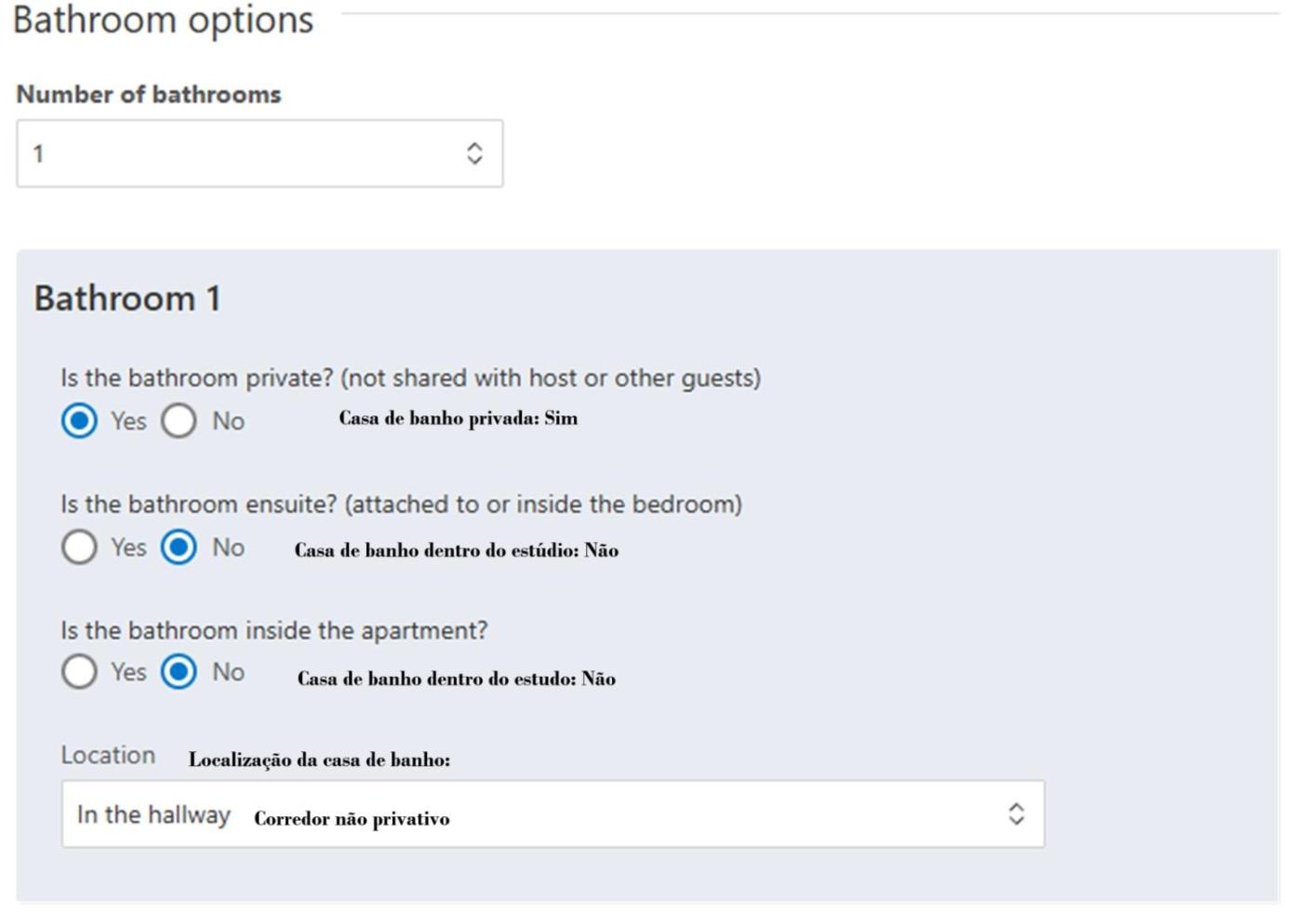Click the 'Localização da casa de banho:' annotation
Screen dimensions: 1302x924
(319, 760)
